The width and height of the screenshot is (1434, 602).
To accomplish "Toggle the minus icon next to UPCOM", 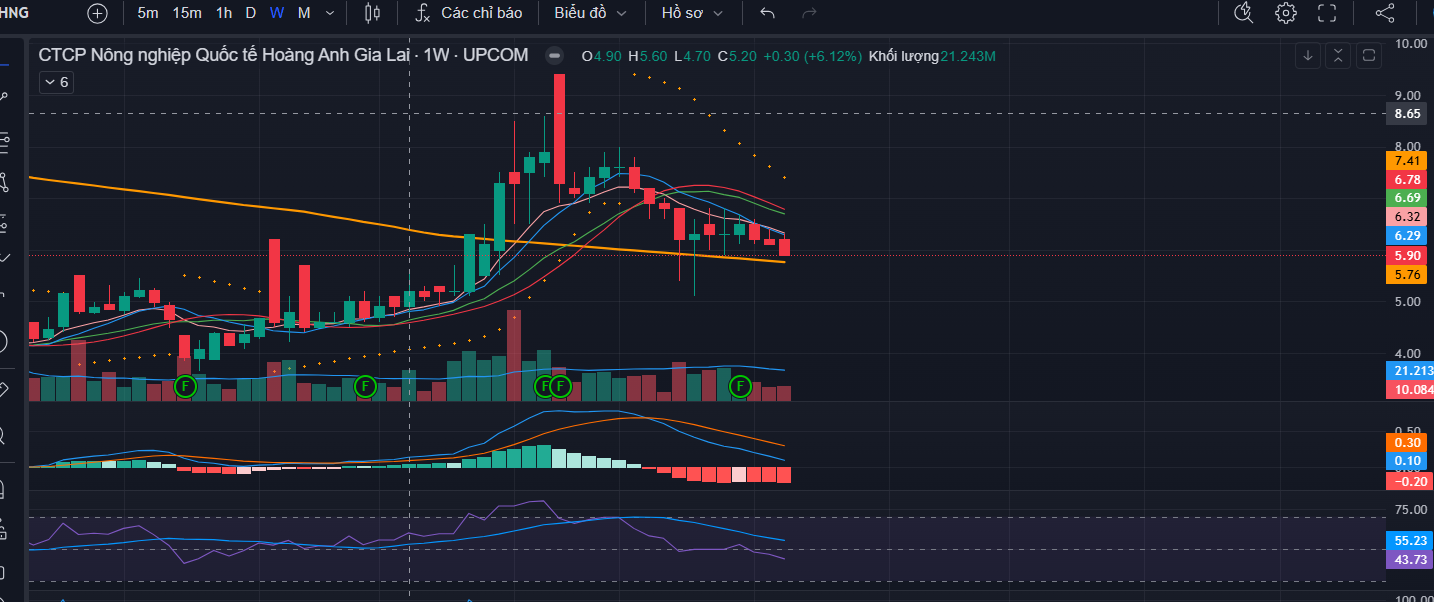I will tap(554, 56).
